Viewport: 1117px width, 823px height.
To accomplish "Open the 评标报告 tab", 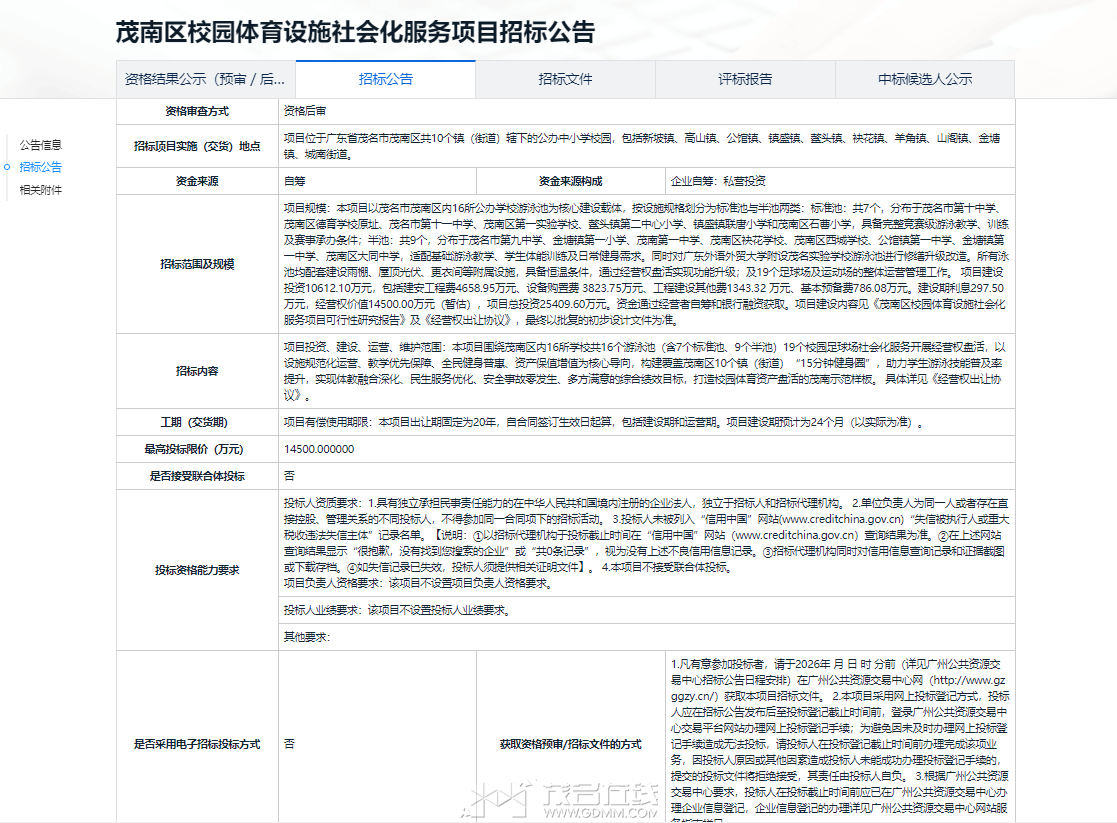I will pos(745,79).
